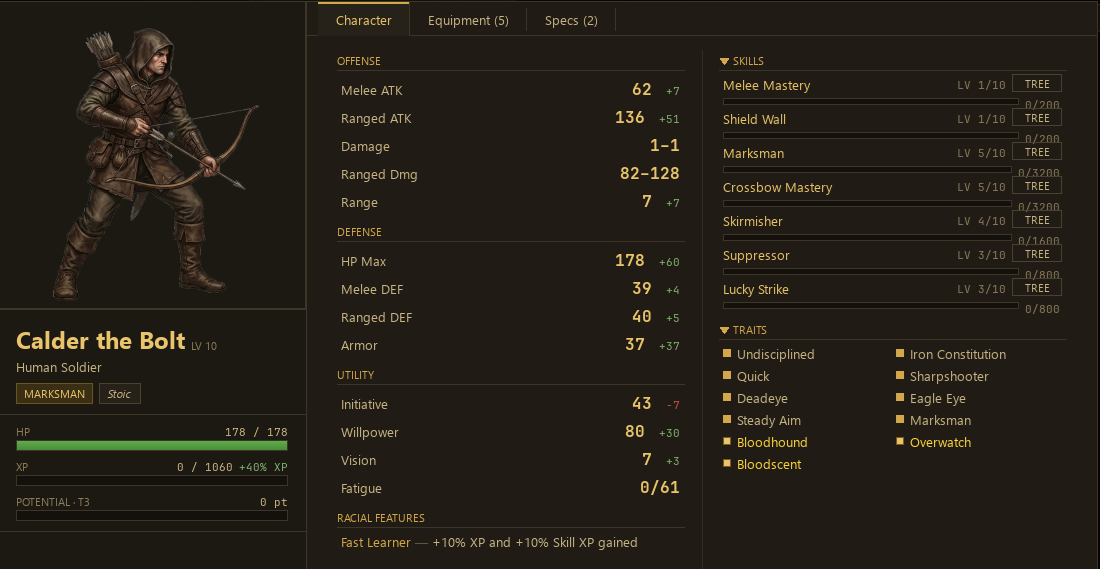Click the XP progress bar
The height and width of the screenshot is (569, 1100).
pos(152,481)
